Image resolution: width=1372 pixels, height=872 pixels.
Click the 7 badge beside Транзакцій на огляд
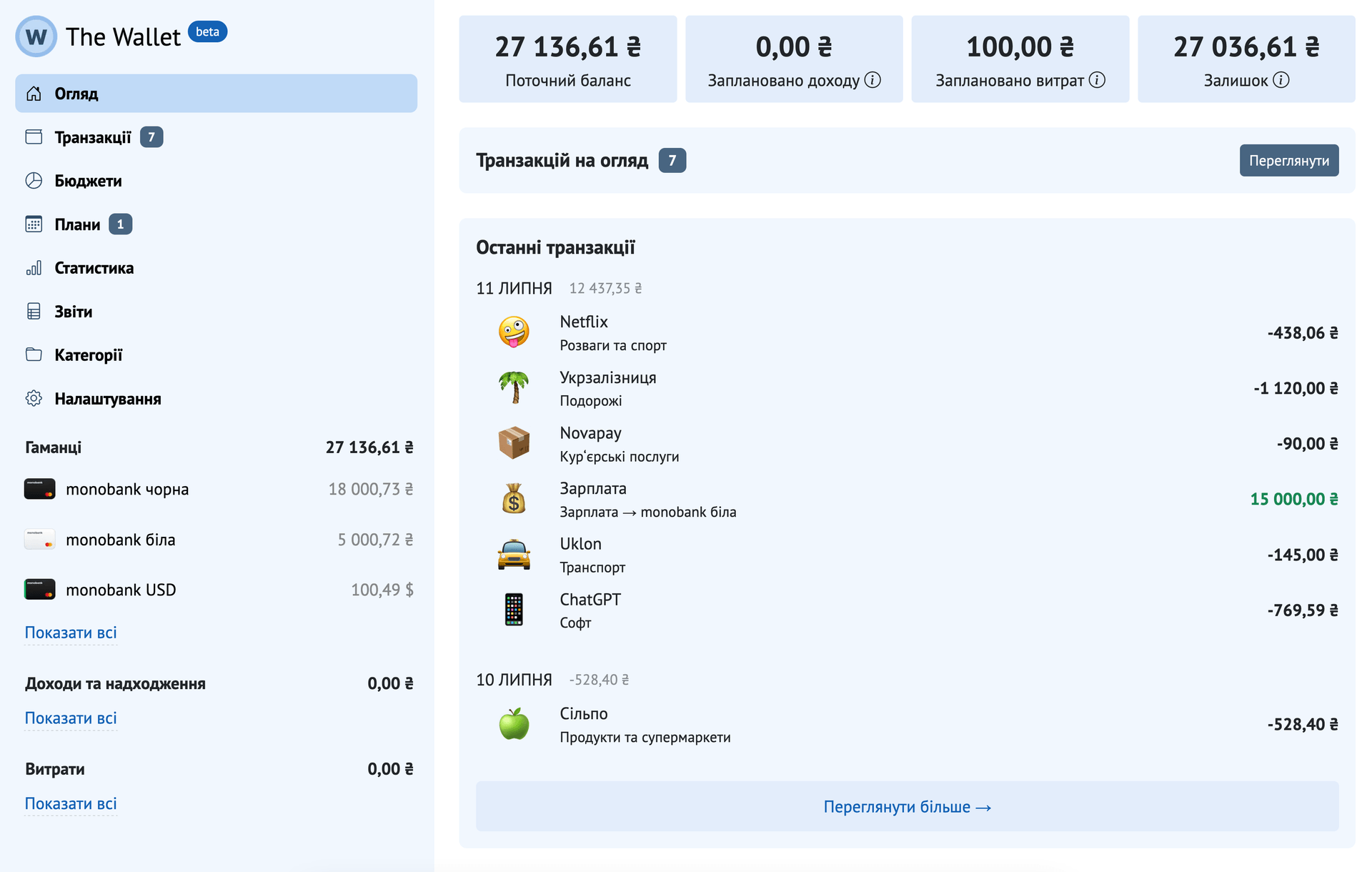[x=672, y=161]
